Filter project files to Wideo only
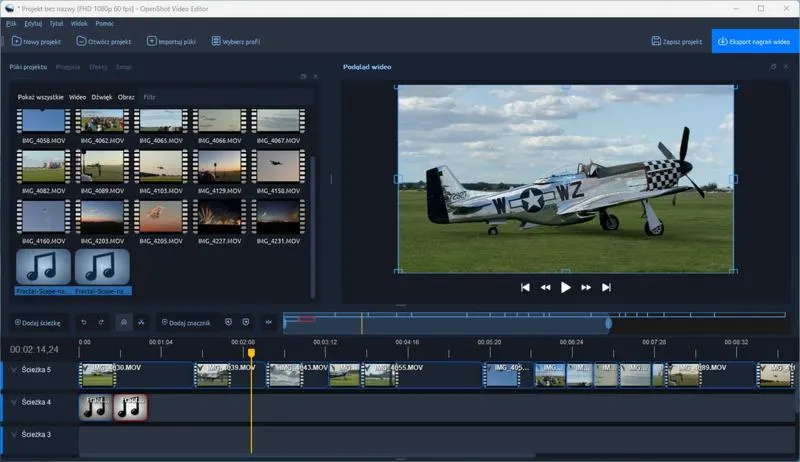800x462 pixels. click(77, 97)
